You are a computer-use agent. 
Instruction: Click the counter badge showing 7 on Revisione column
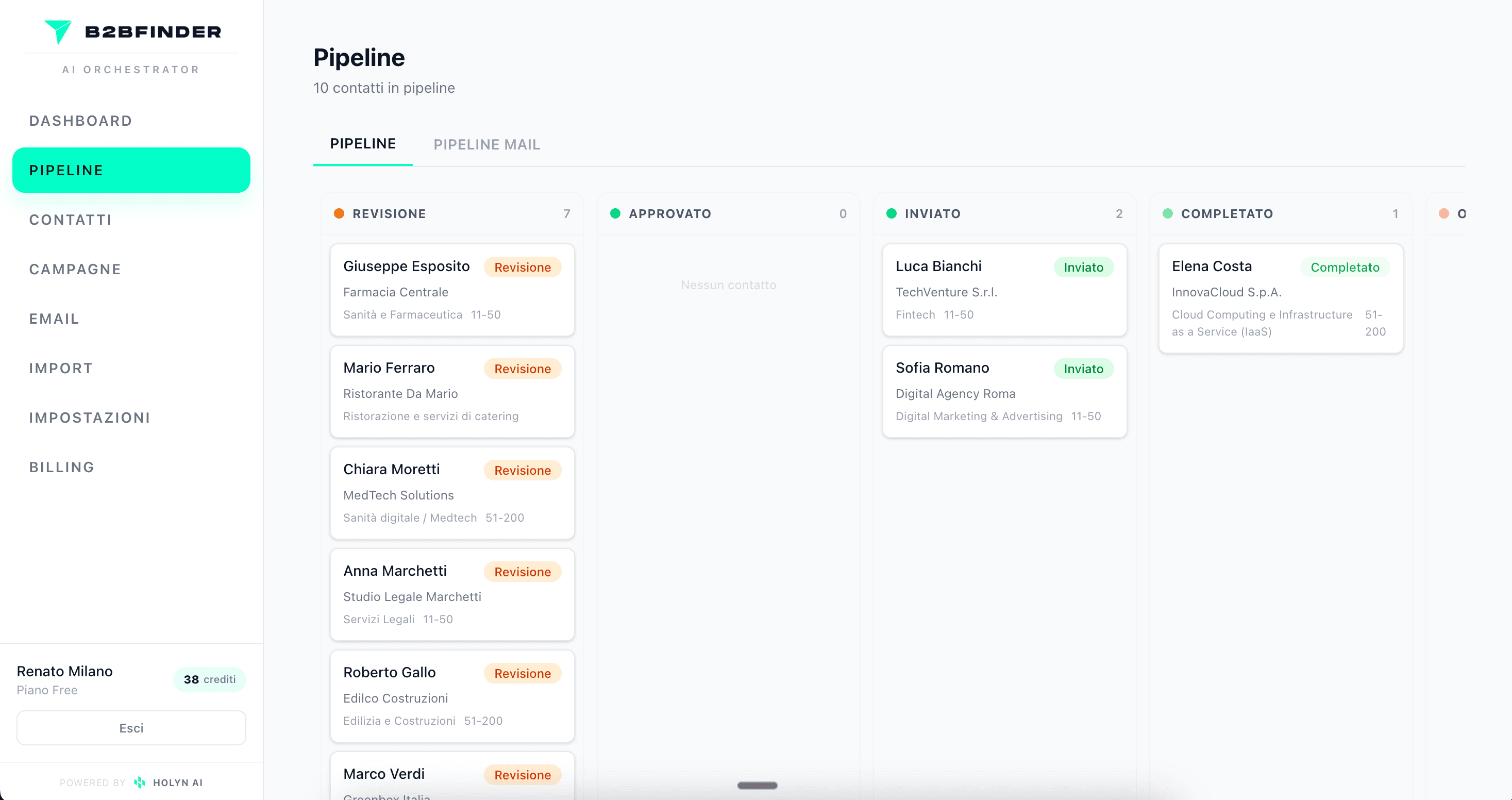pyautogui.click(x=567, y=213)
